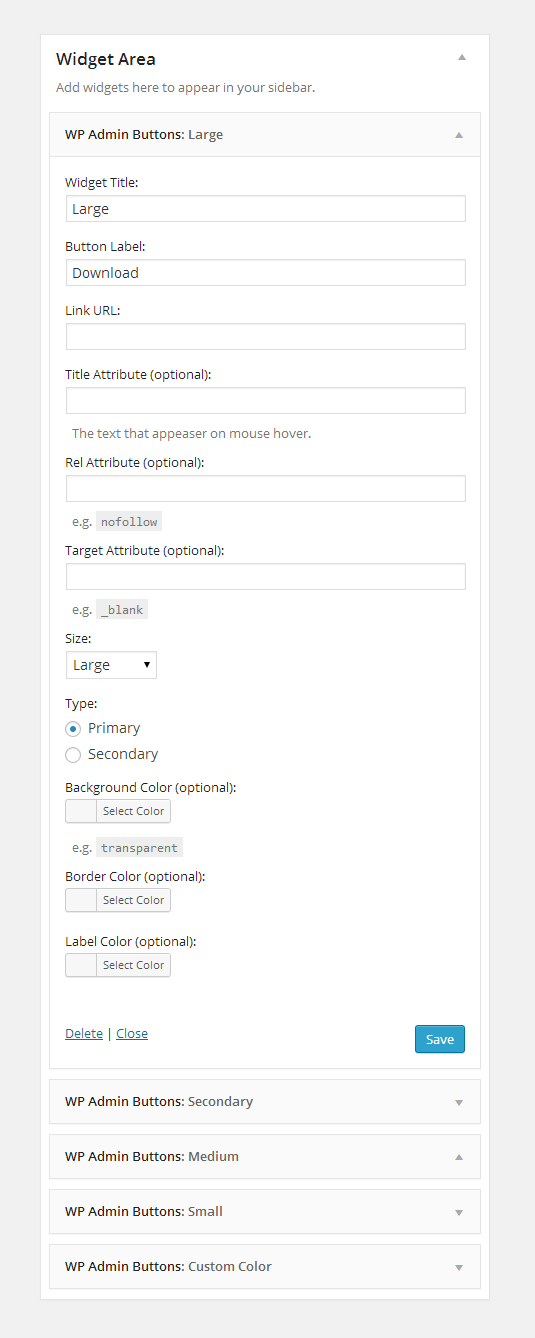Click Select Color for Label Color
Image resolution: width=535 pixels, height=1338 pixels.
pos(134,965)
